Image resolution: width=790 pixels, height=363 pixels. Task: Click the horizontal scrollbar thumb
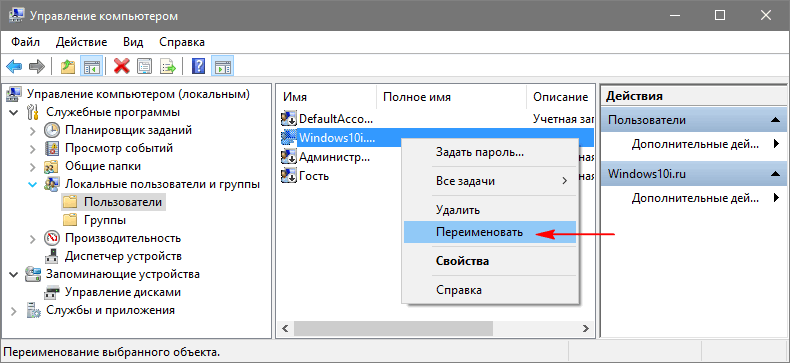(x=393, y=328)
